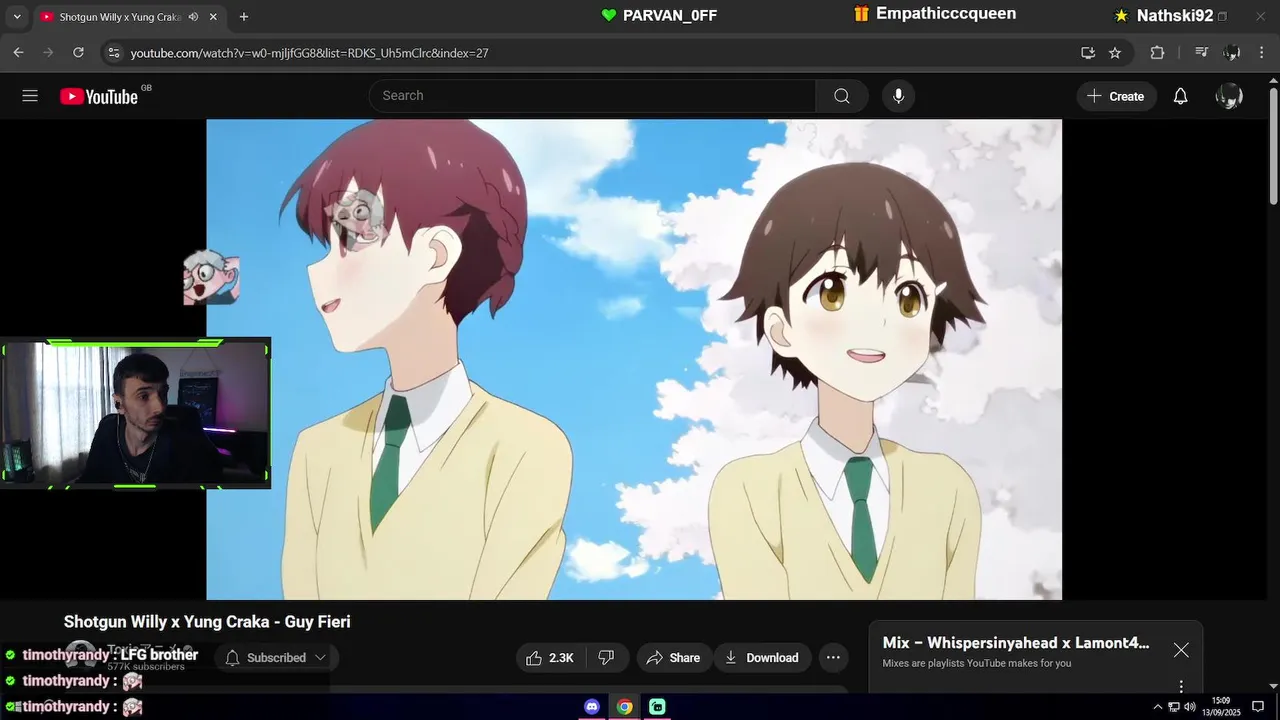Viewport: 1280px width, 720px height.
Task: Open the Mix panel three-dot options
Action: (x=1181, y=686)
